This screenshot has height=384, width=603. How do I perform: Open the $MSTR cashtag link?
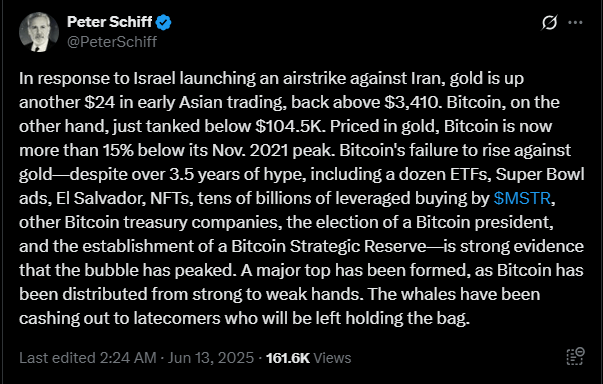click(x=522, y=198)
